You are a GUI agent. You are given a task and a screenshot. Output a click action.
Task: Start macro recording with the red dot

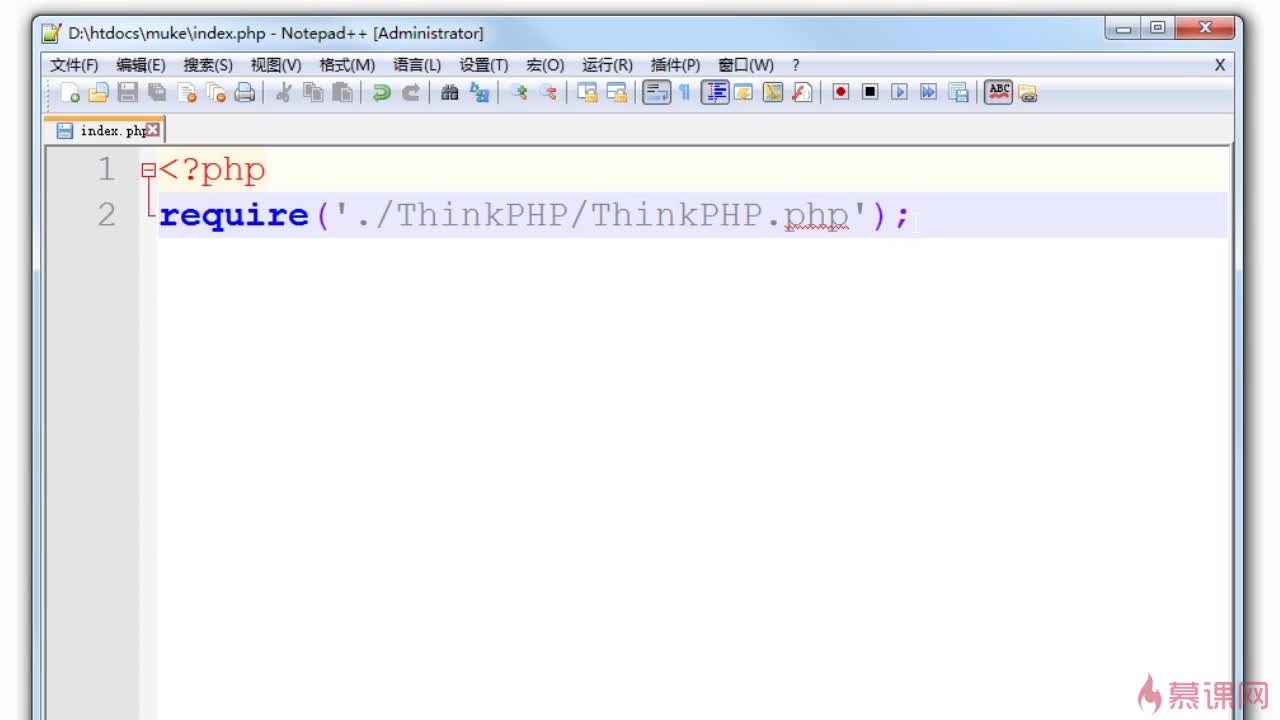841,93
